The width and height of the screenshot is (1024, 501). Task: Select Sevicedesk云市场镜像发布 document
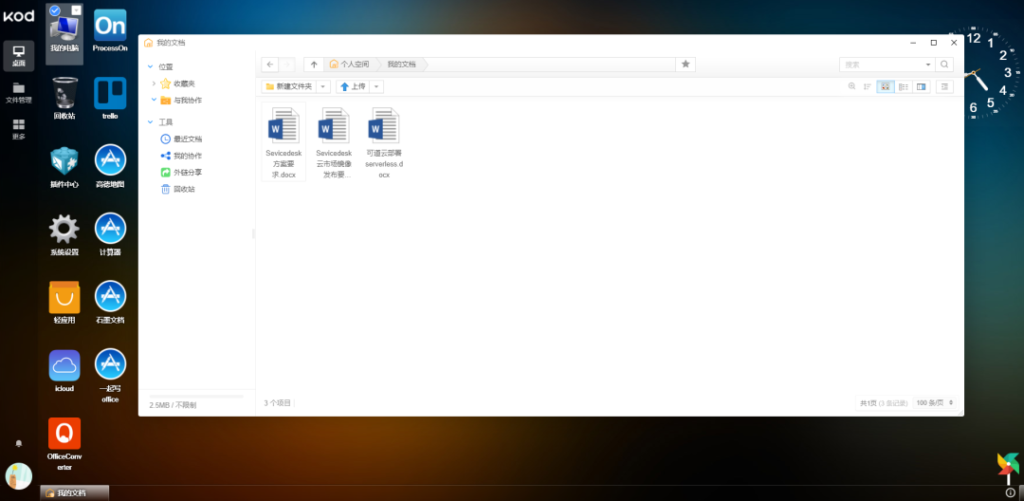click(x=334, y=142)
